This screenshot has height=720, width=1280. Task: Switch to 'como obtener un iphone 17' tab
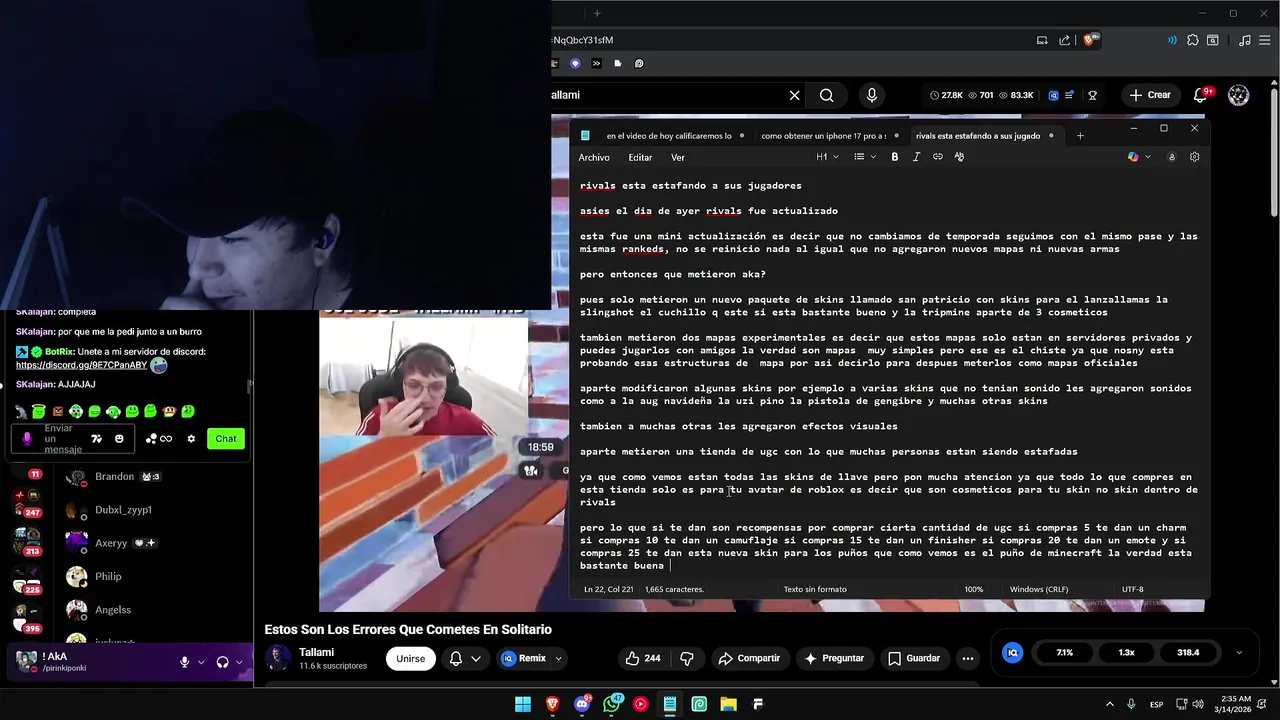(x=823, y=136)
